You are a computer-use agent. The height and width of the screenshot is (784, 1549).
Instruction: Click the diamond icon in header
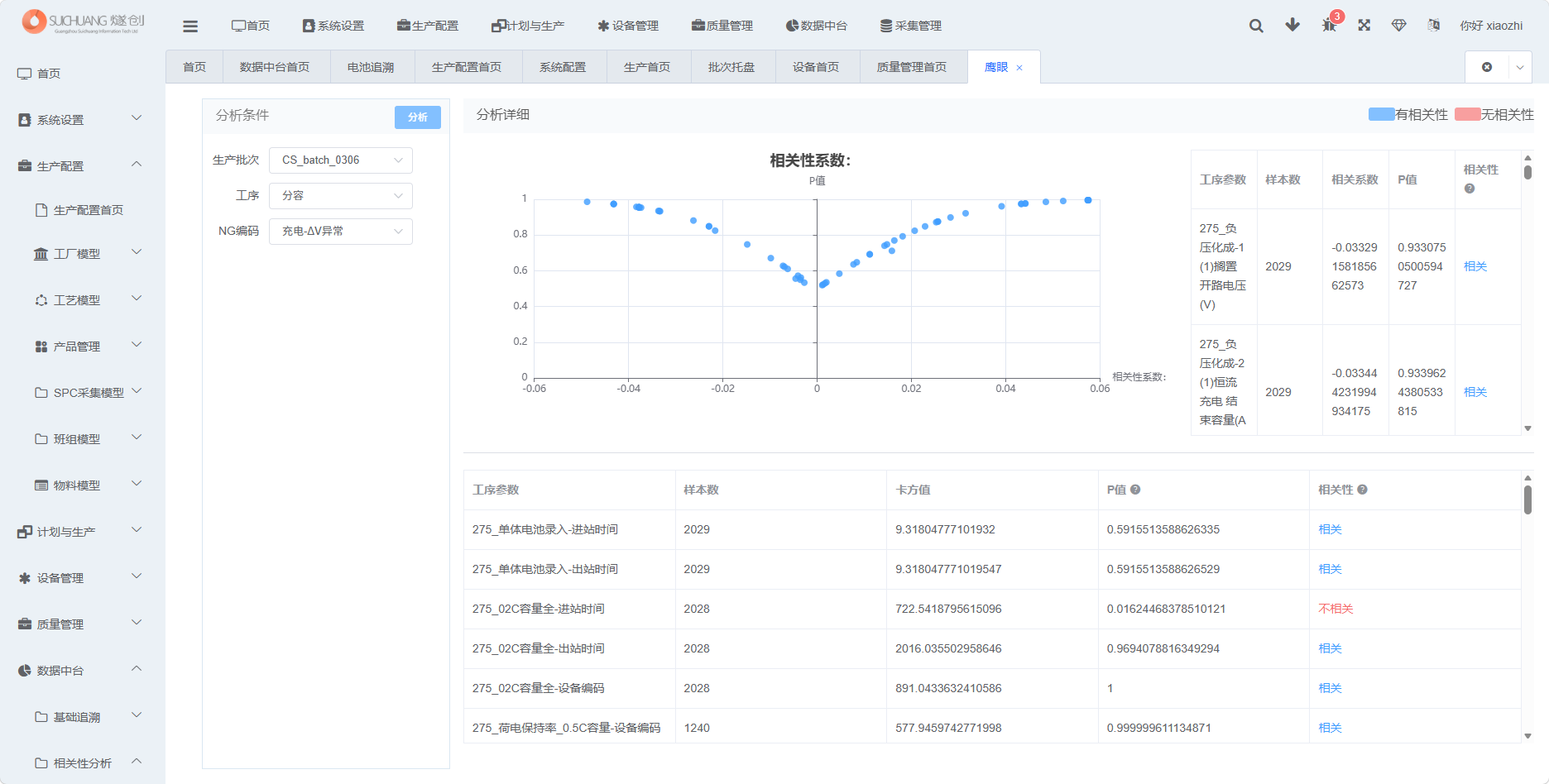pyautogui.click(x=1399, y=26)
